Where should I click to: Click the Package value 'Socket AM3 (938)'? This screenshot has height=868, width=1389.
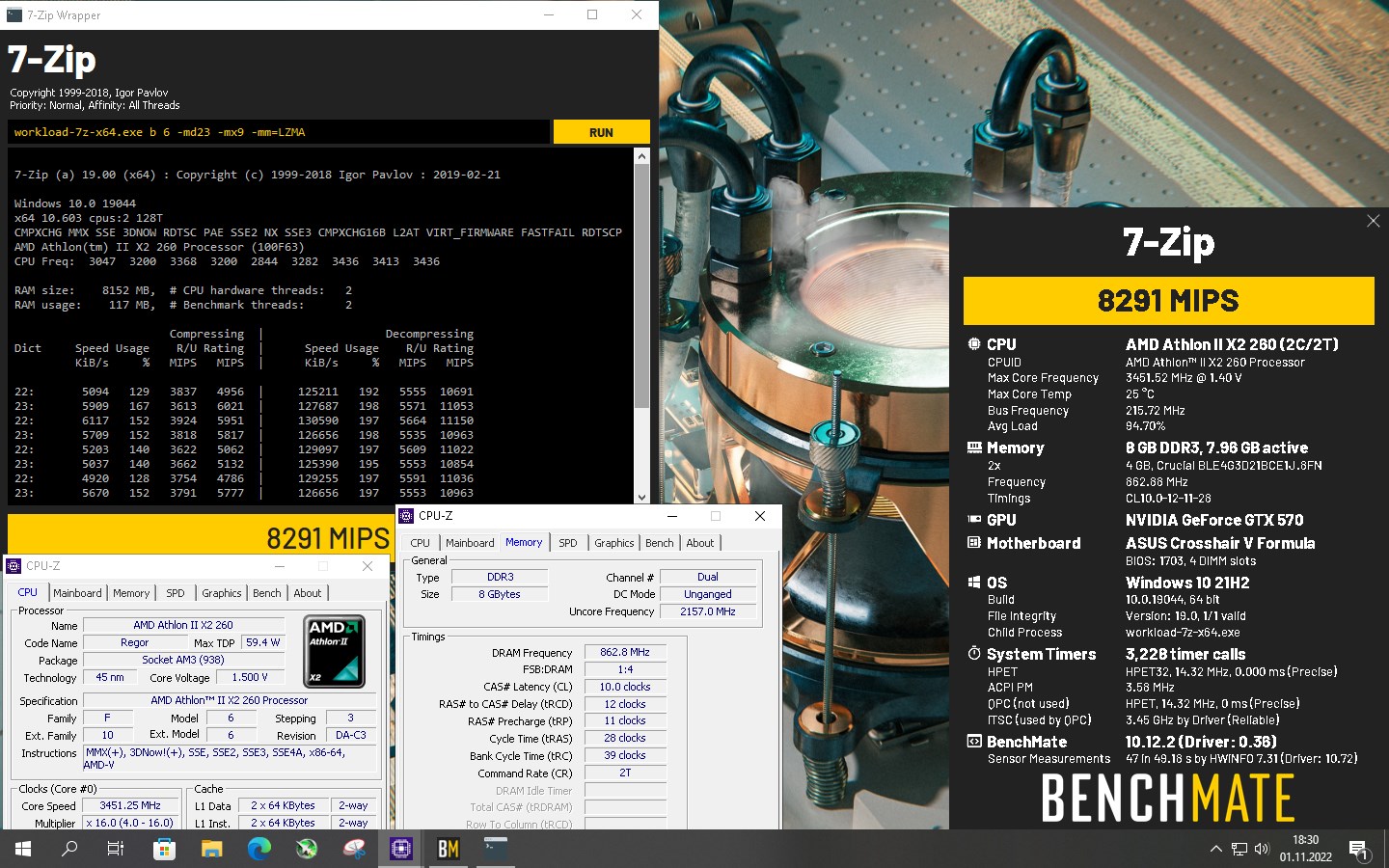(183, 660)
